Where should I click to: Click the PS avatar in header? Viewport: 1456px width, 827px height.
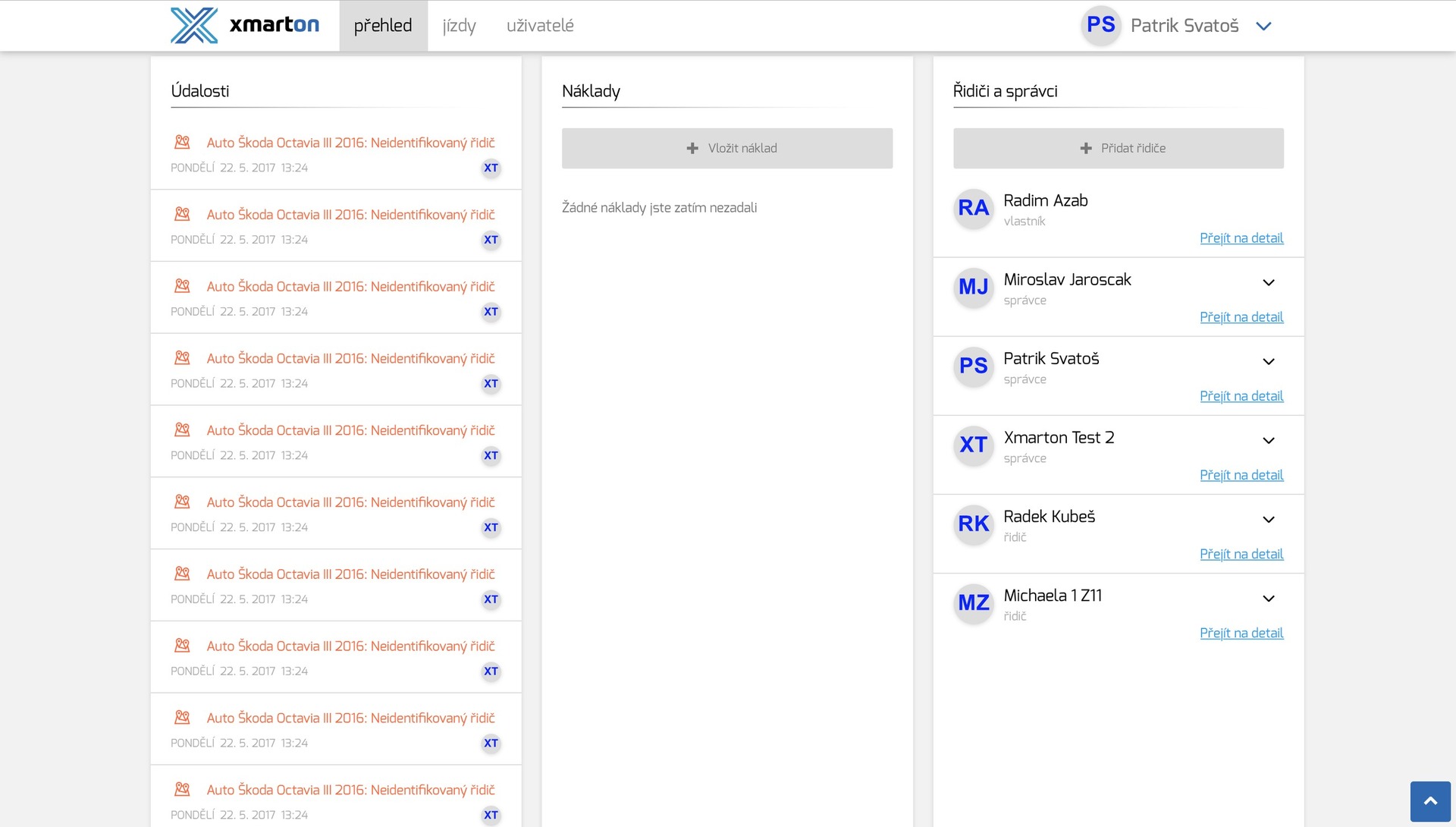[1100, 25]
